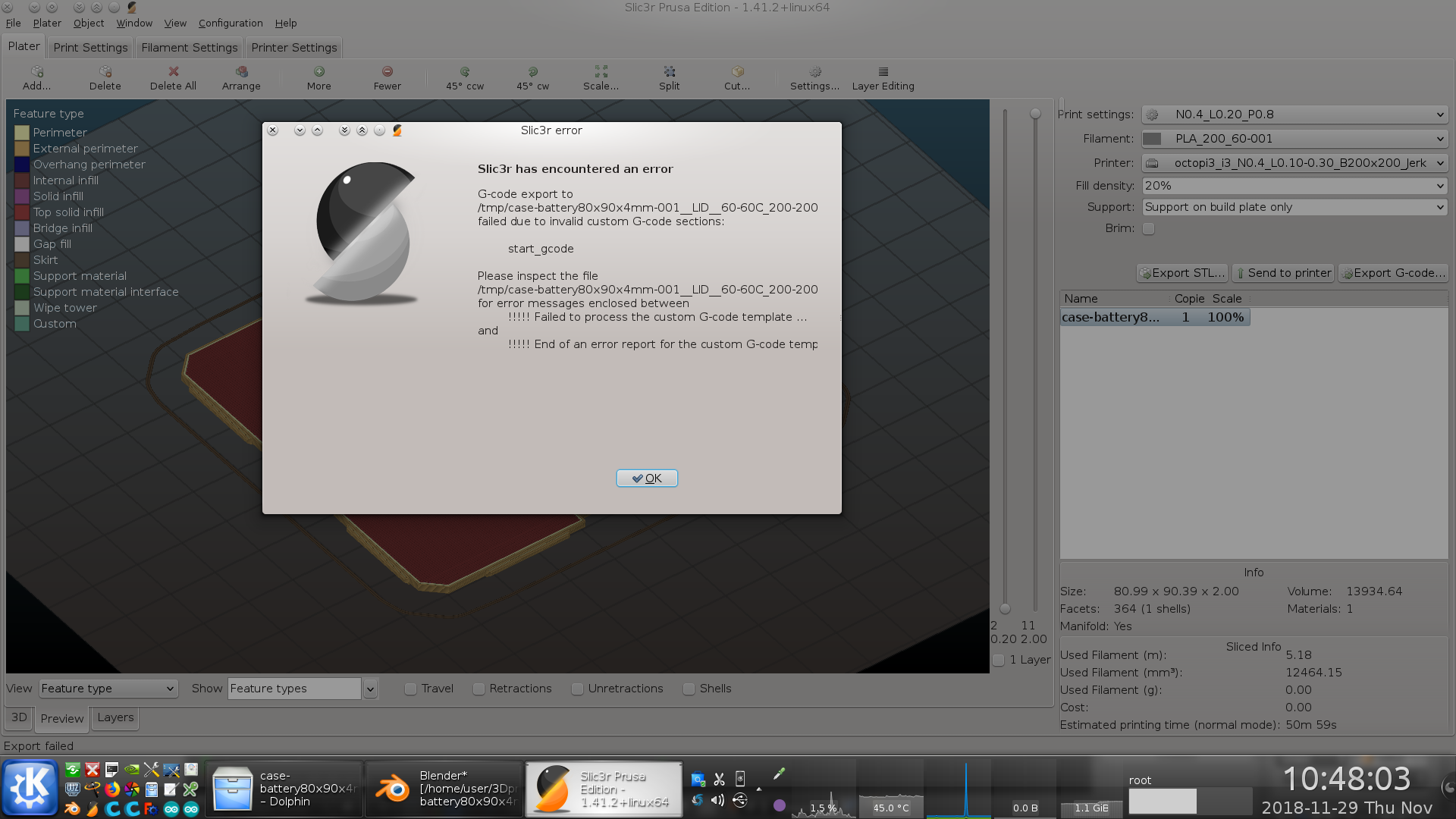Open Layer Editing toolbar icon
The image size is (1456, 819).
(x=883, y=72)
